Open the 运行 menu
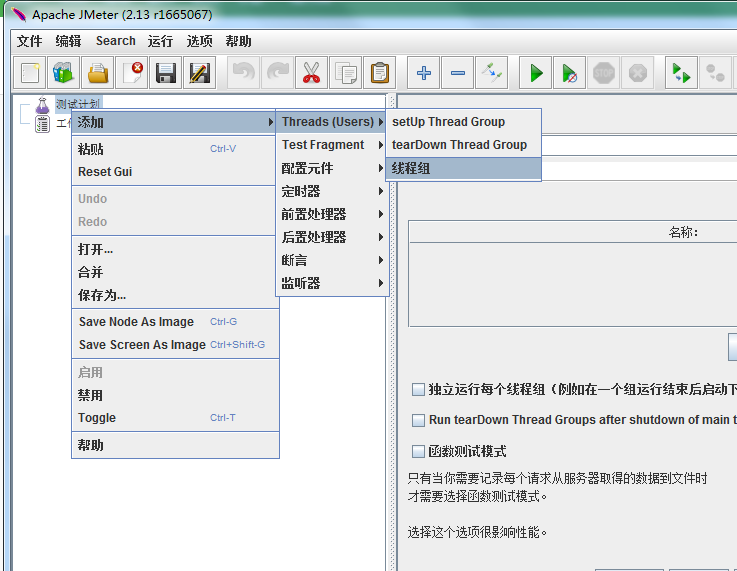737x571 pixels. 160,41
